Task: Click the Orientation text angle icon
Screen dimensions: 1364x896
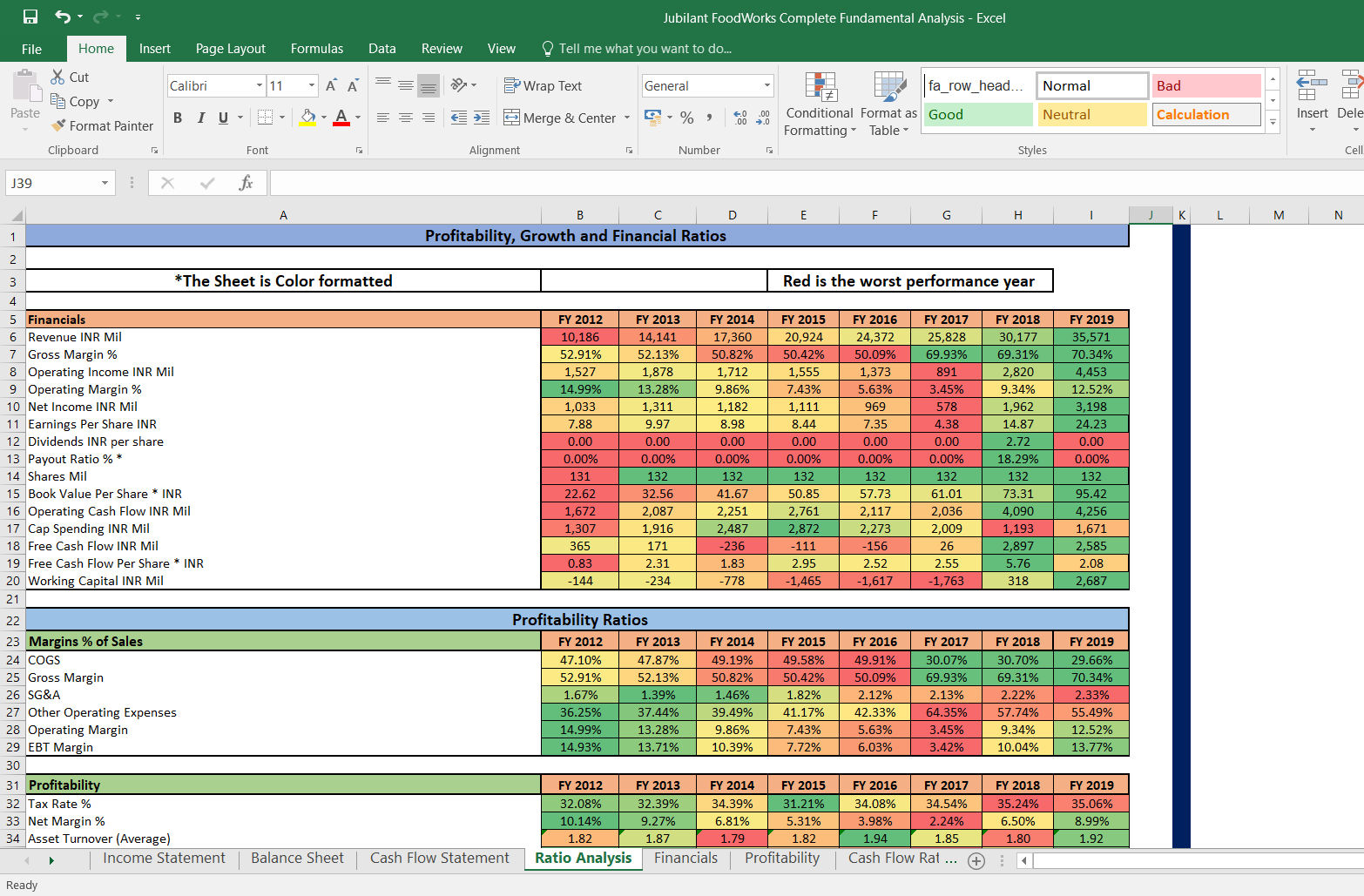Action: [458, 85]
